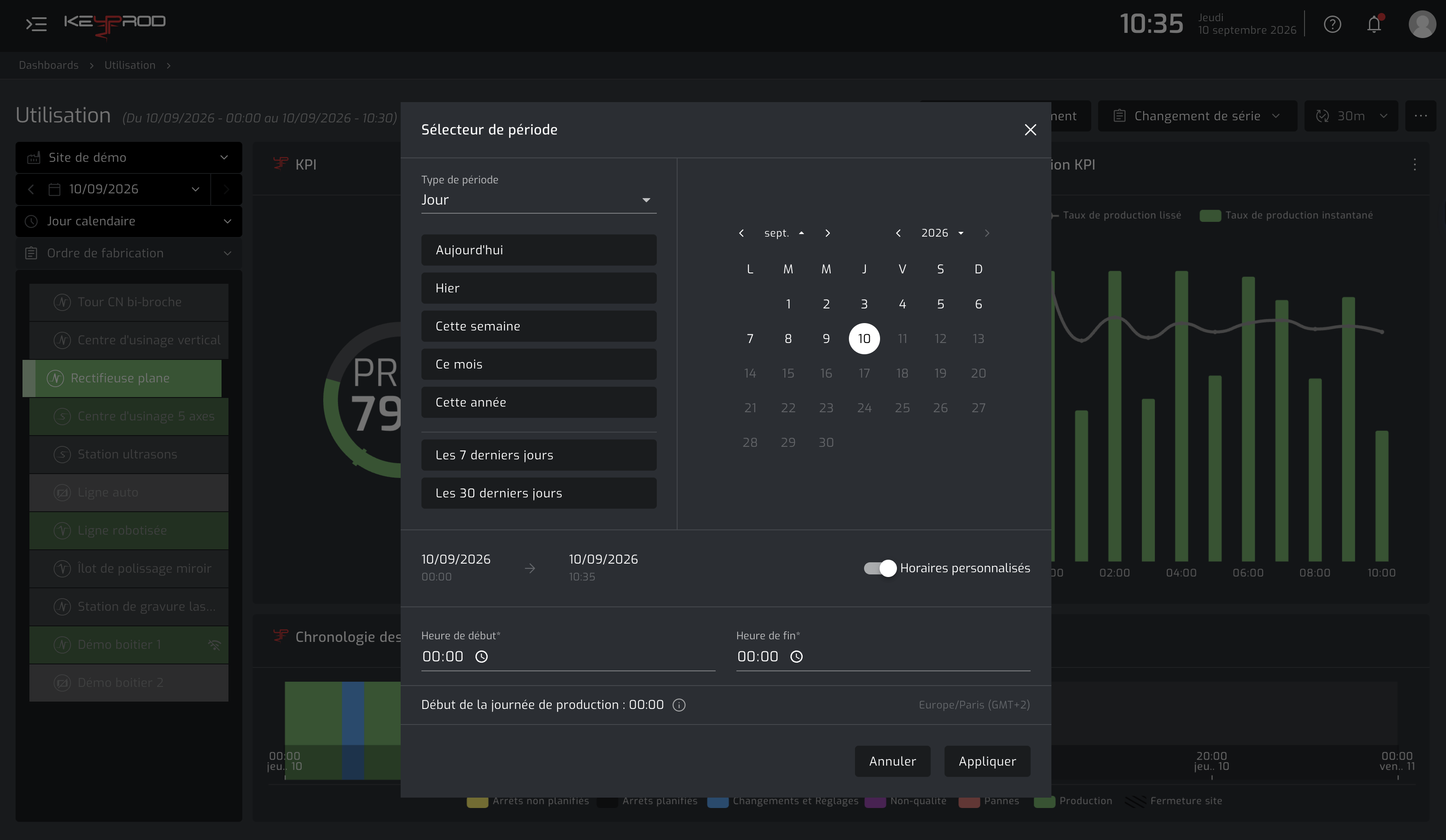Click the help question mark icon
1446x840 pixels.
tap(1332, 24)
